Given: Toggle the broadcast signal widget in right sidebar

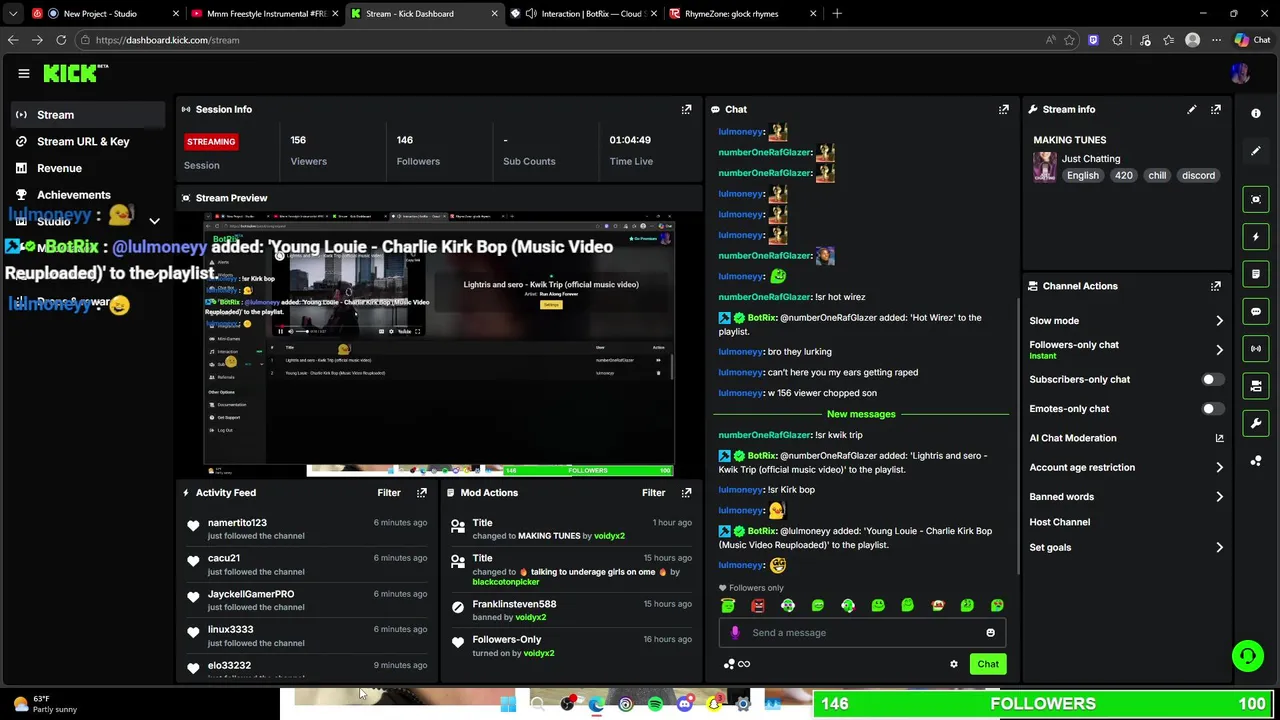Looking at the screenshot, I should coord(1256,348).
